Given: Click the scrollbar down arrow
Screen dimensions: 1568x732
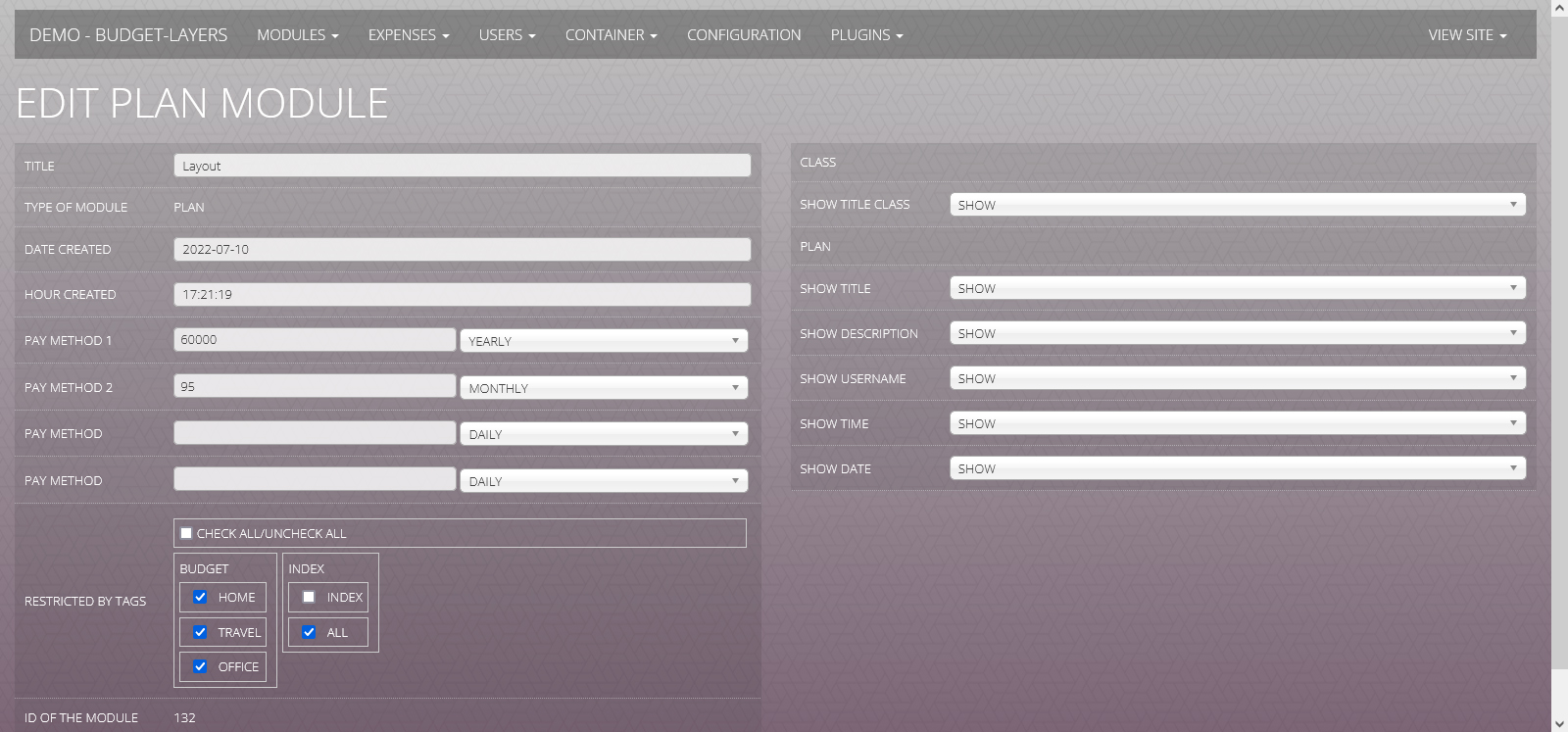Looking at the screenshot, I should point(1559,723).
